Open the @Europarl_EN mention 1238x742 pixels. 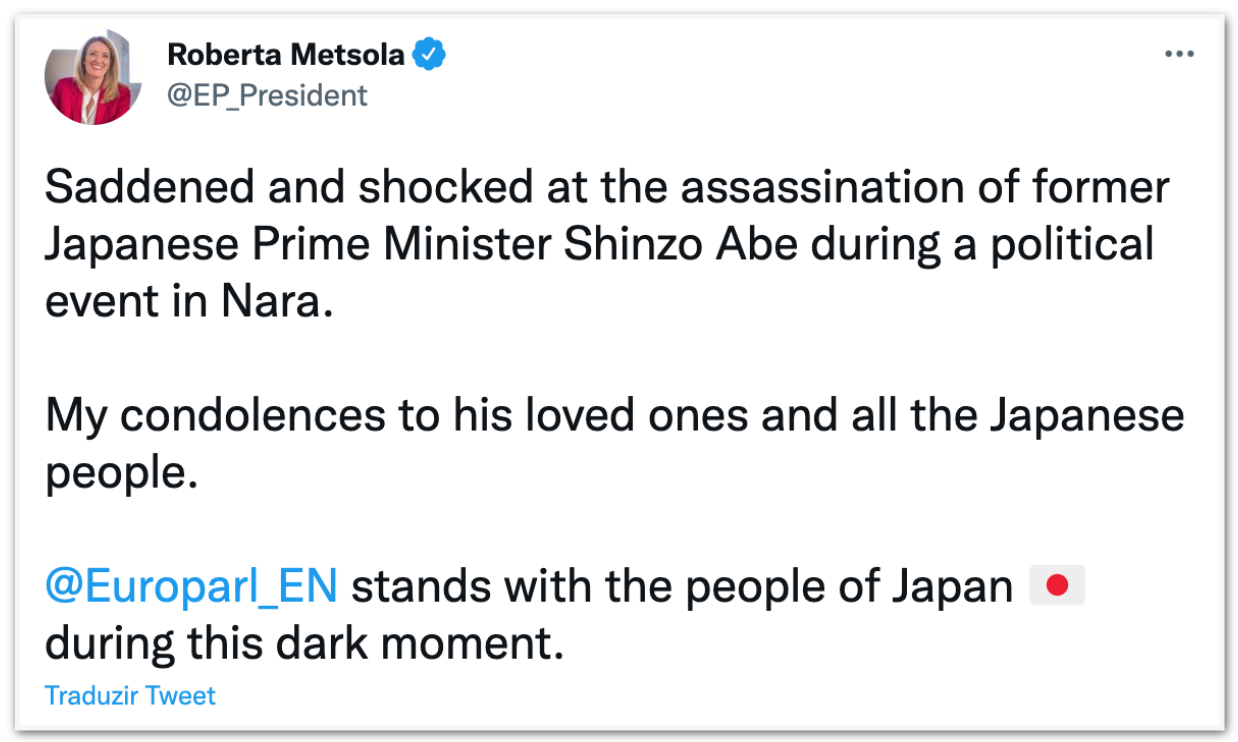coord(191,587)
